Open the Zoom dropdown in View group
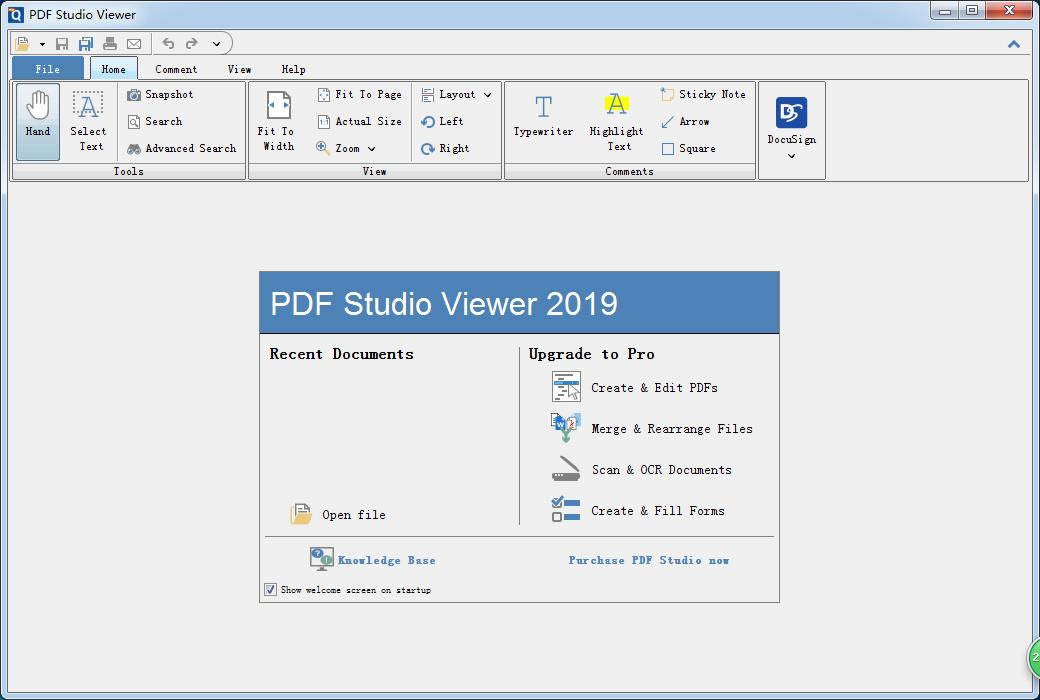 click(x=346, y=149)
